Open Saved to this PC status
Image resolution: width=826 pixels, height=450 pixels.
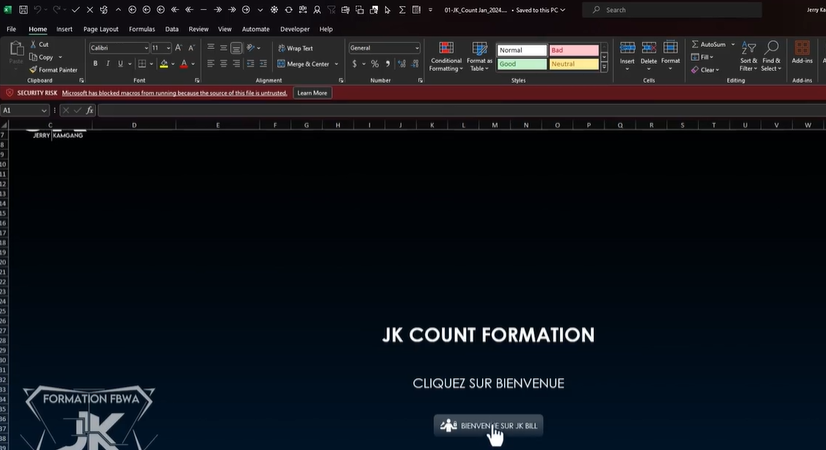click(538, 9)
